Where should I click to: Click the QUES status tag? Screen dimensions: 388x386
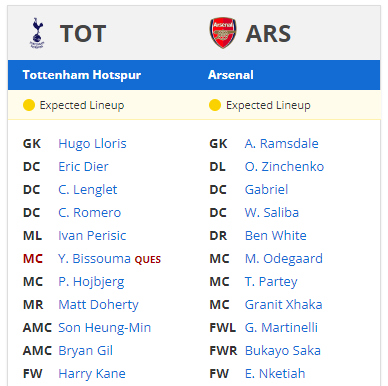pyautogui.click(x=148, y=260)
